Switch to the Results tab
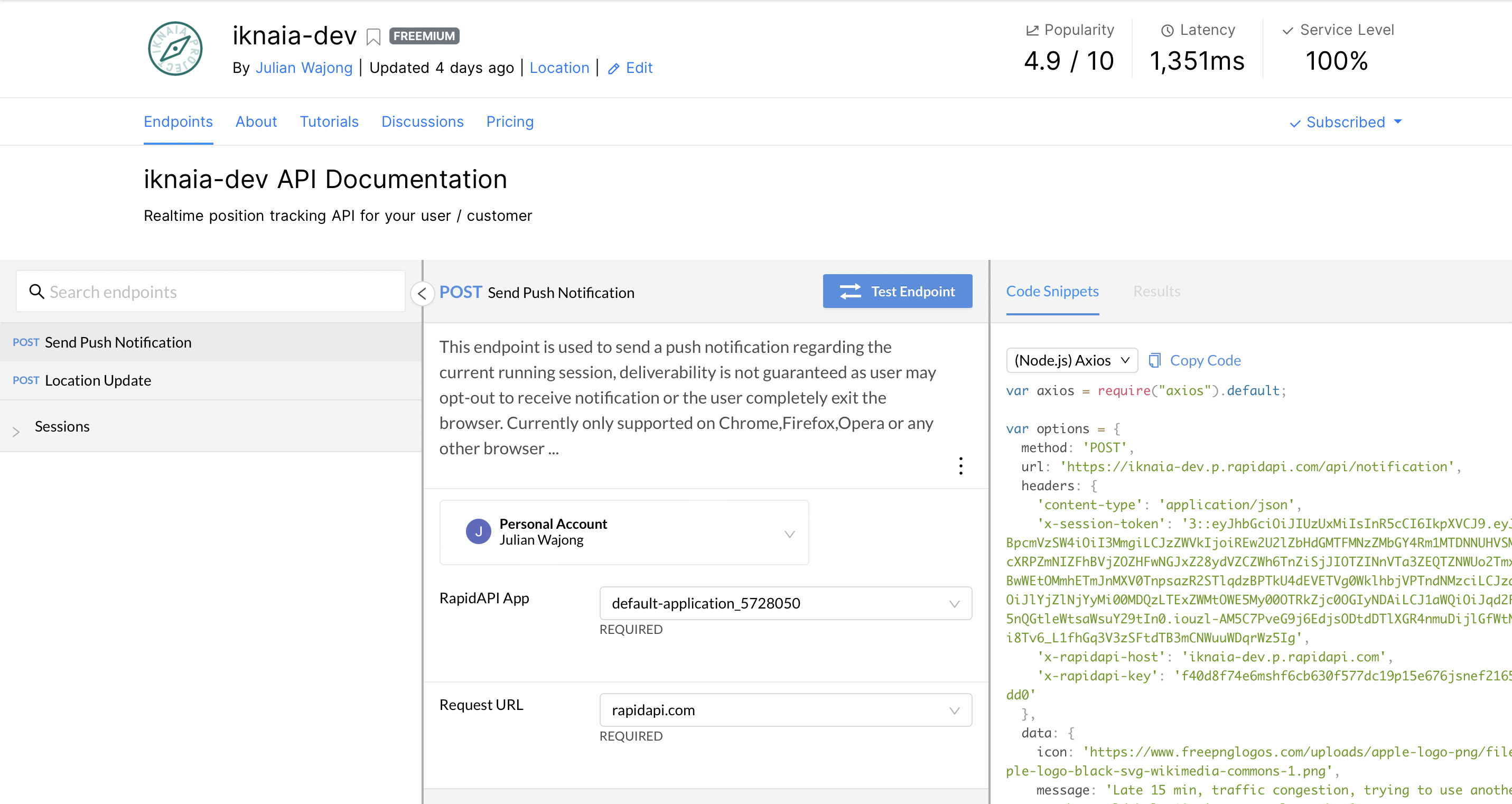1512x804 pixels. [1156, 292]
